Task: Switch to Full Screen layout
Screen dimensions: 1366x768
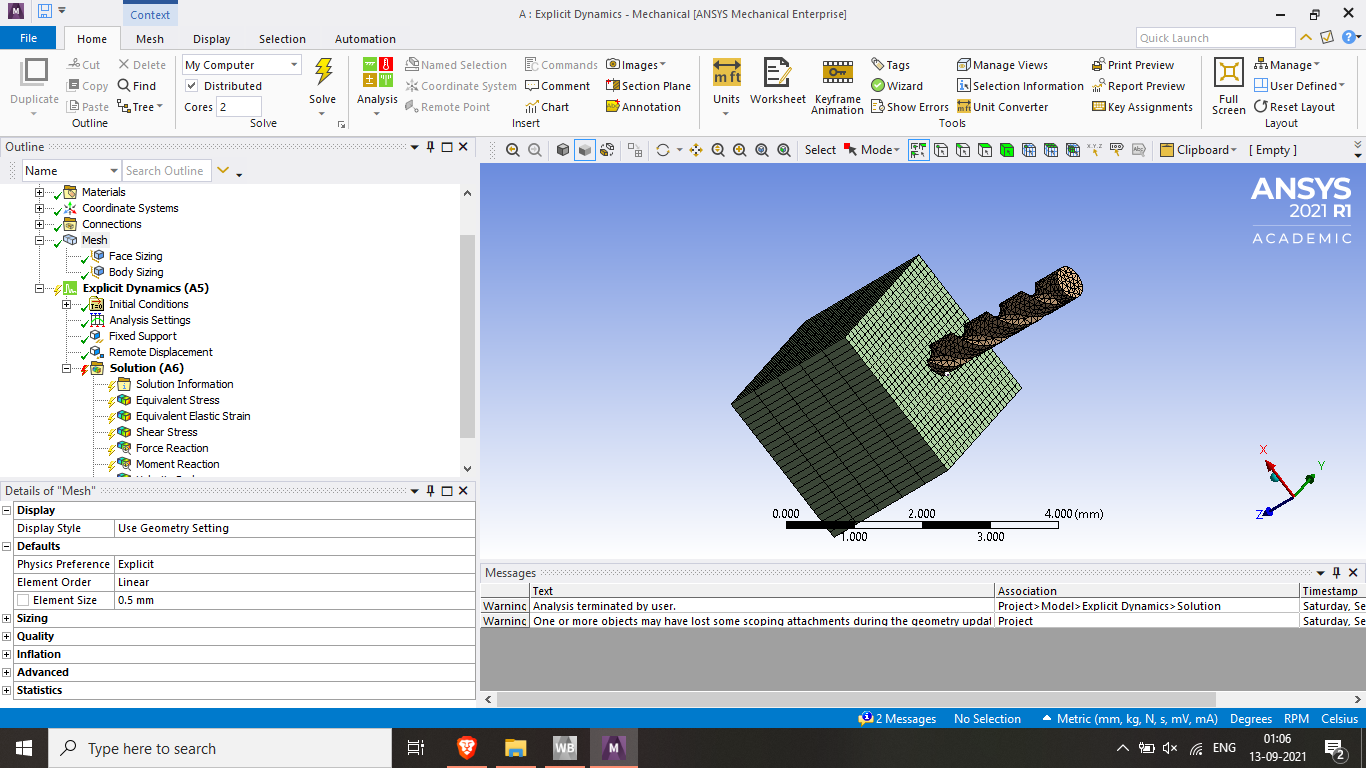Action: coord(1228,87)
